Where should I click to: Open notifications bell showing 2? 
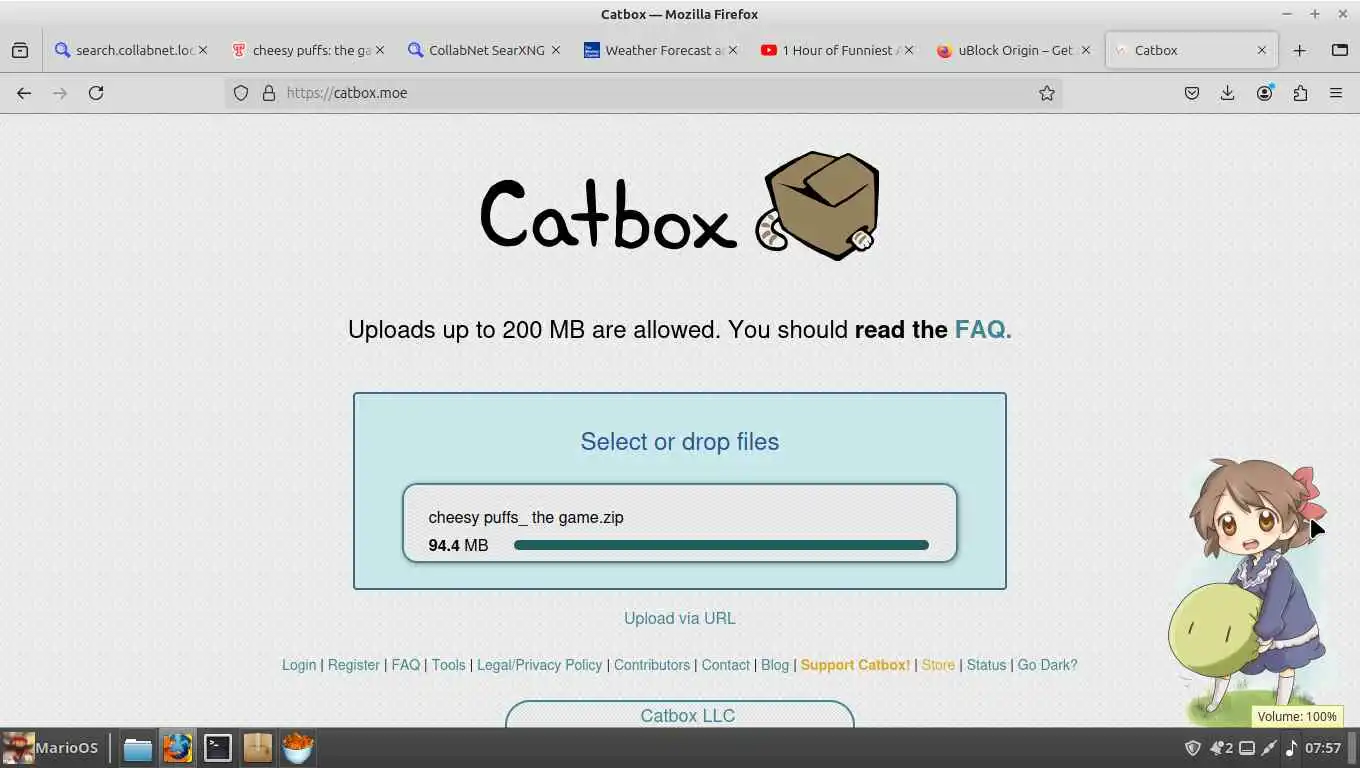click(1221, 748)
